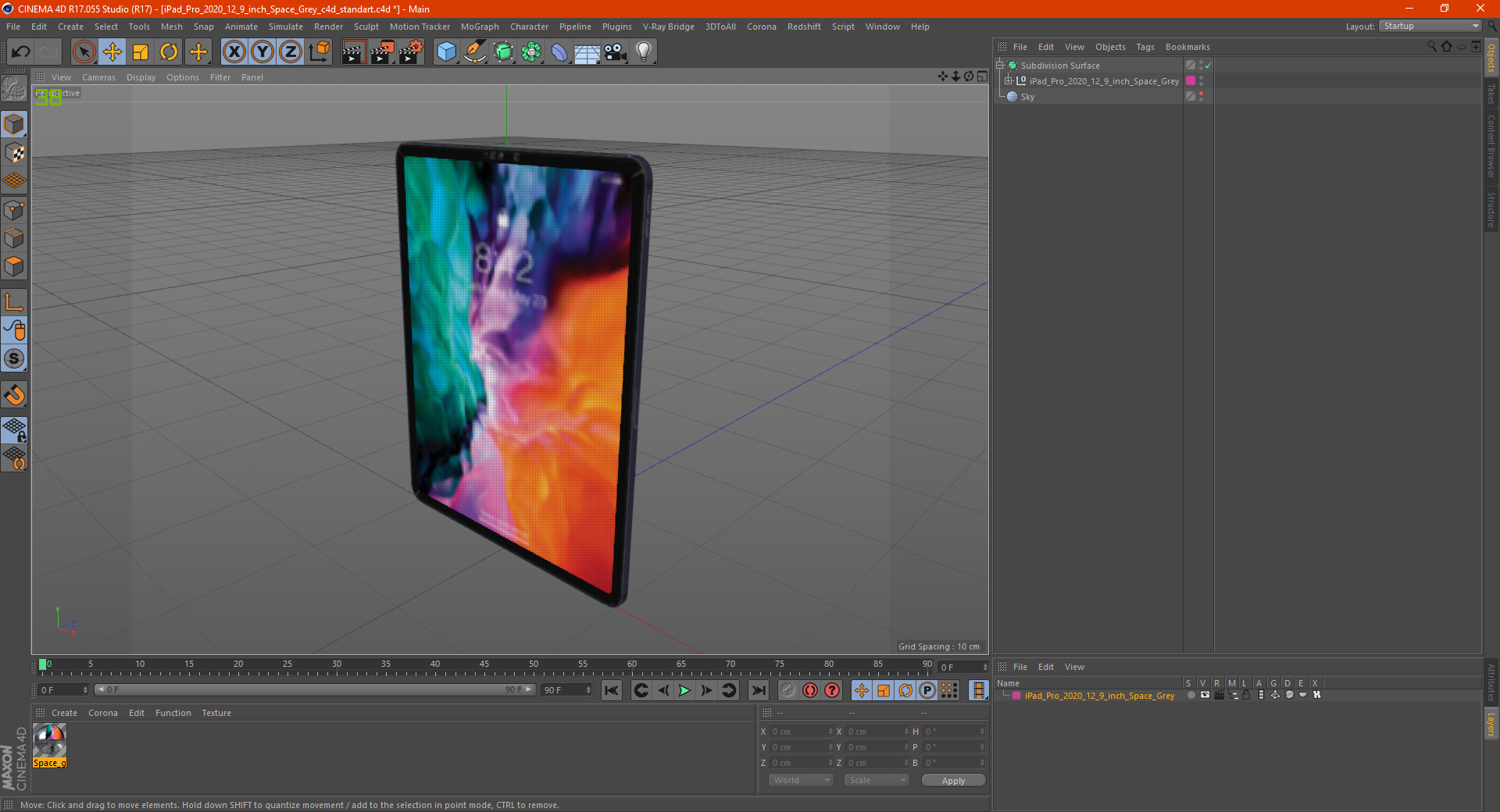1500x812 pixels.
Task: Toggle layer visibility eye for iPad layer
Action: pyautogui.click(x=1205, y=695)
